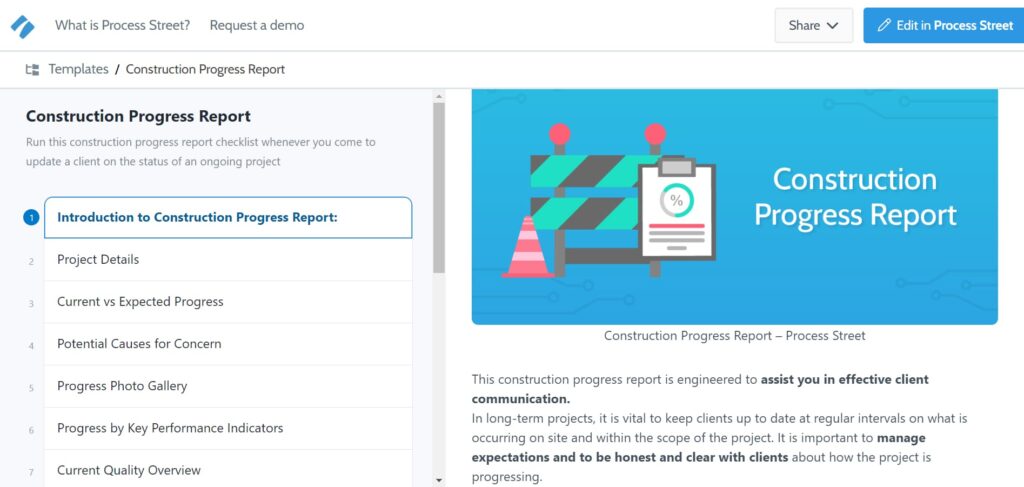Click bold text "manage expectations and to be honest"
The height and width of the screenshot is (487, 1024).
click(x=699, y=448)
